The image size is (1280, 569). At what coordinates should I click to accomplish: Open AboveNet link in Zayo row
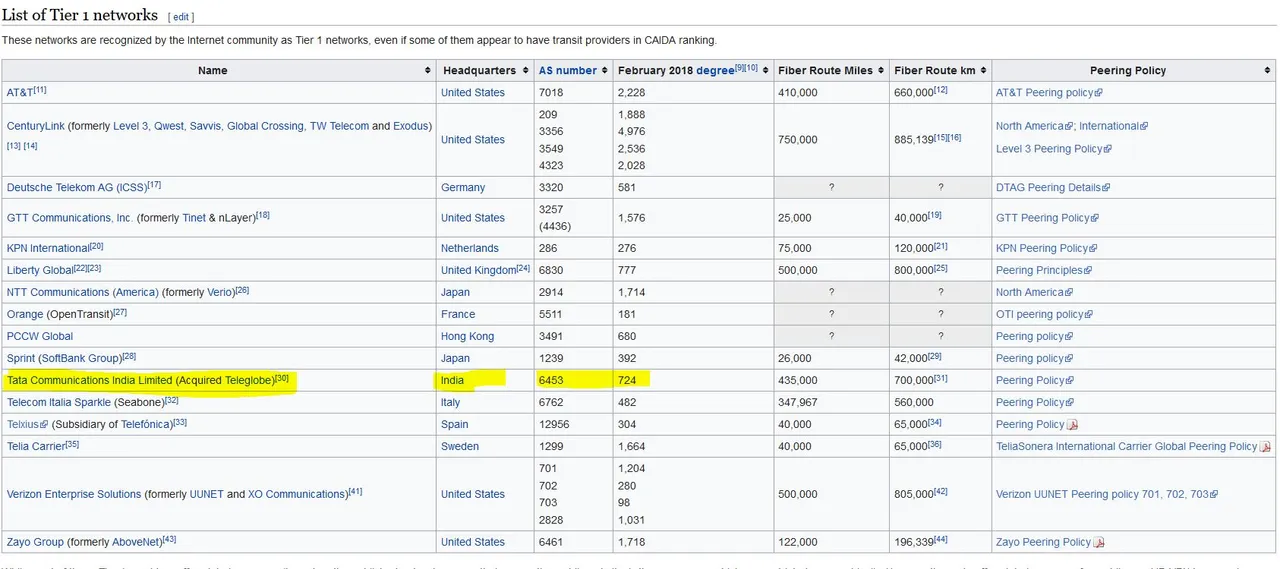click(x=137, y=543)
